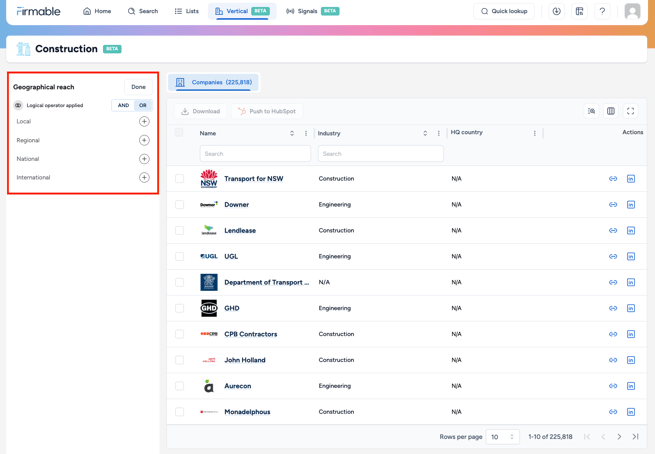The width and height of the screenshot is (655, 454).
Task: Tick the Transport for NSW checkbox
Action: tap(180, 179)
